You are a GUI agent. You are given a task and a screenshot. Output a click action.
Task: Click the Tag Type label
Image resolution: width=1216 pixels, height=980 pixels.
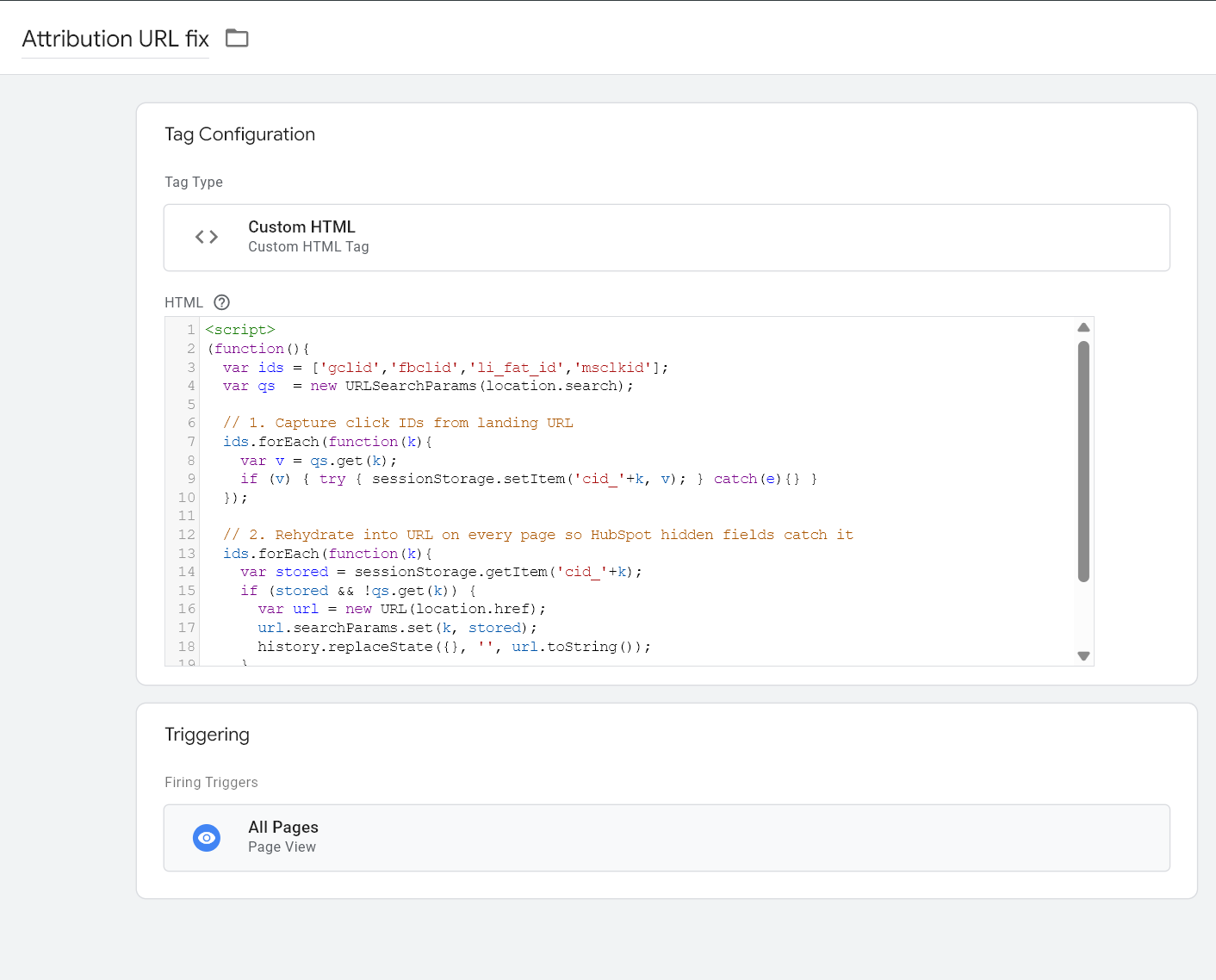pos(194,182)
